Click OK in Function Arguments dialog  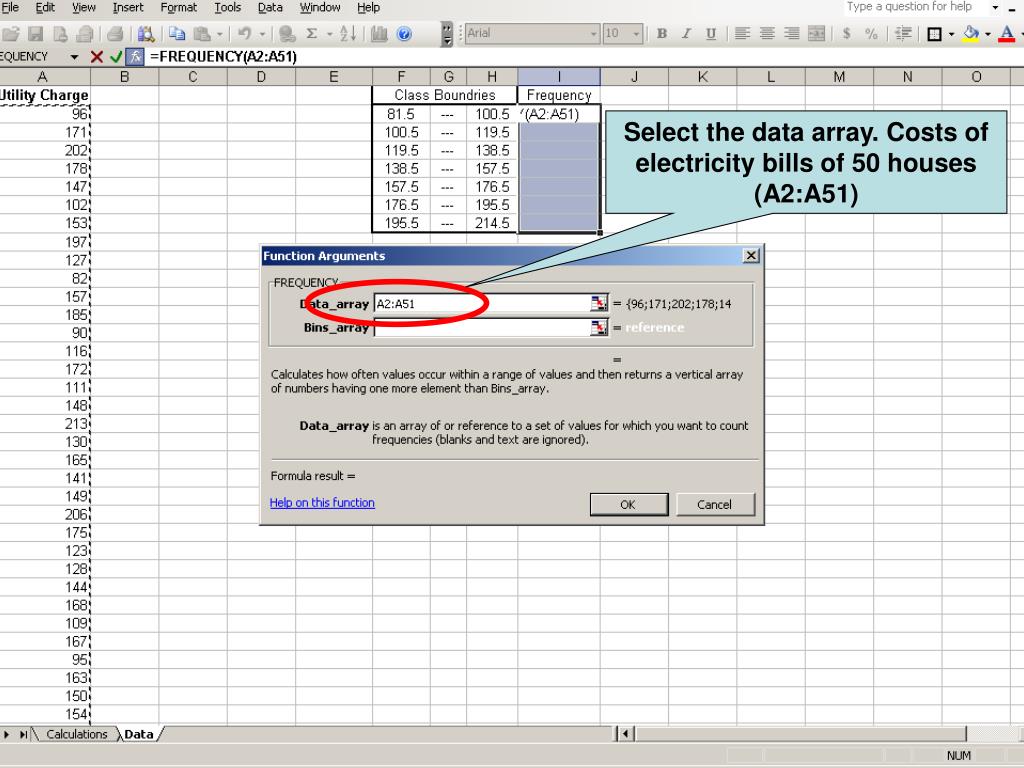[627, 504]
